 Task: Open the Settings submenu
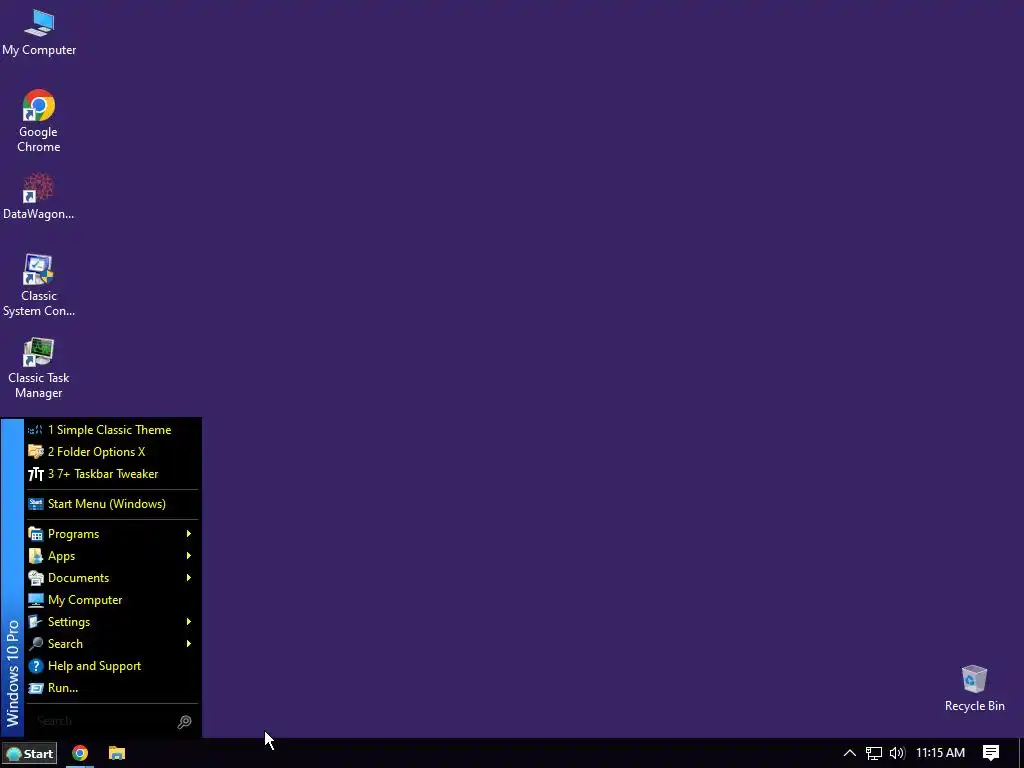pyautogui.click(x=112, y=622)
